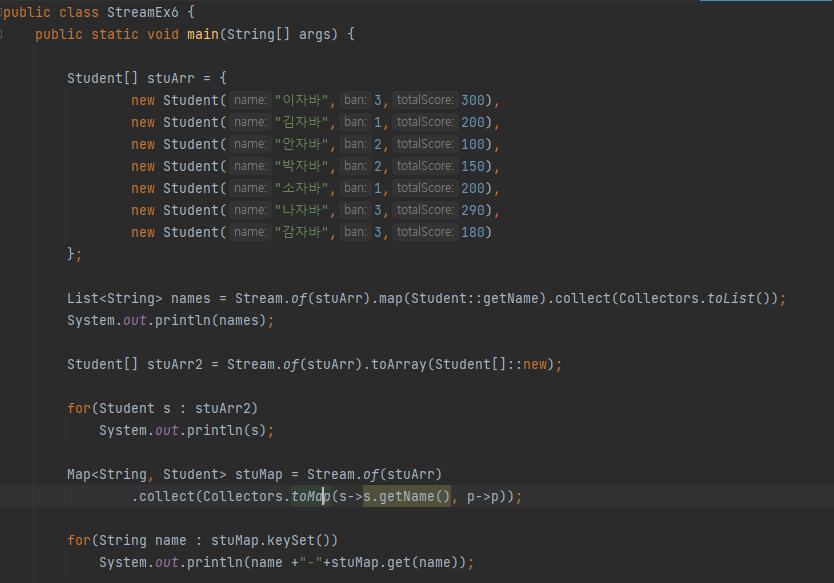Click the highlighted 'toMap' method
Screen dimensions: 834x583
(311, 496)
